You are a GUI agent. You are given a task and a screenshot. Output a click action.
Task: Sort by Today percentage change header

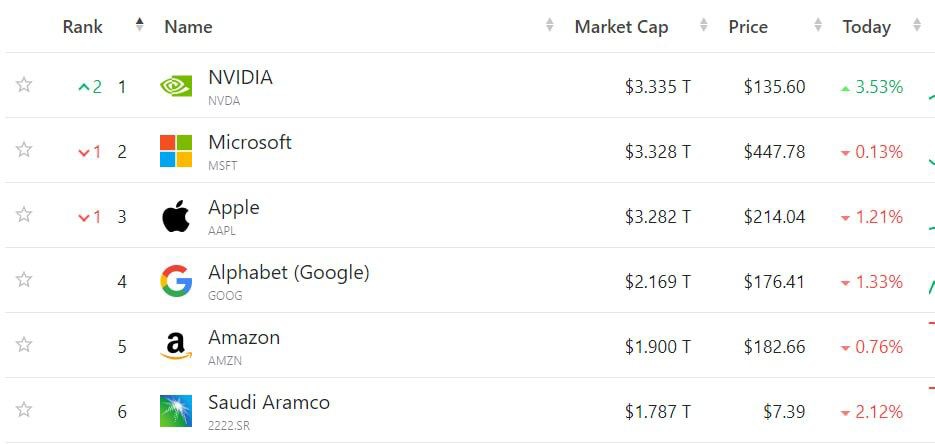(x=866, y=27)
